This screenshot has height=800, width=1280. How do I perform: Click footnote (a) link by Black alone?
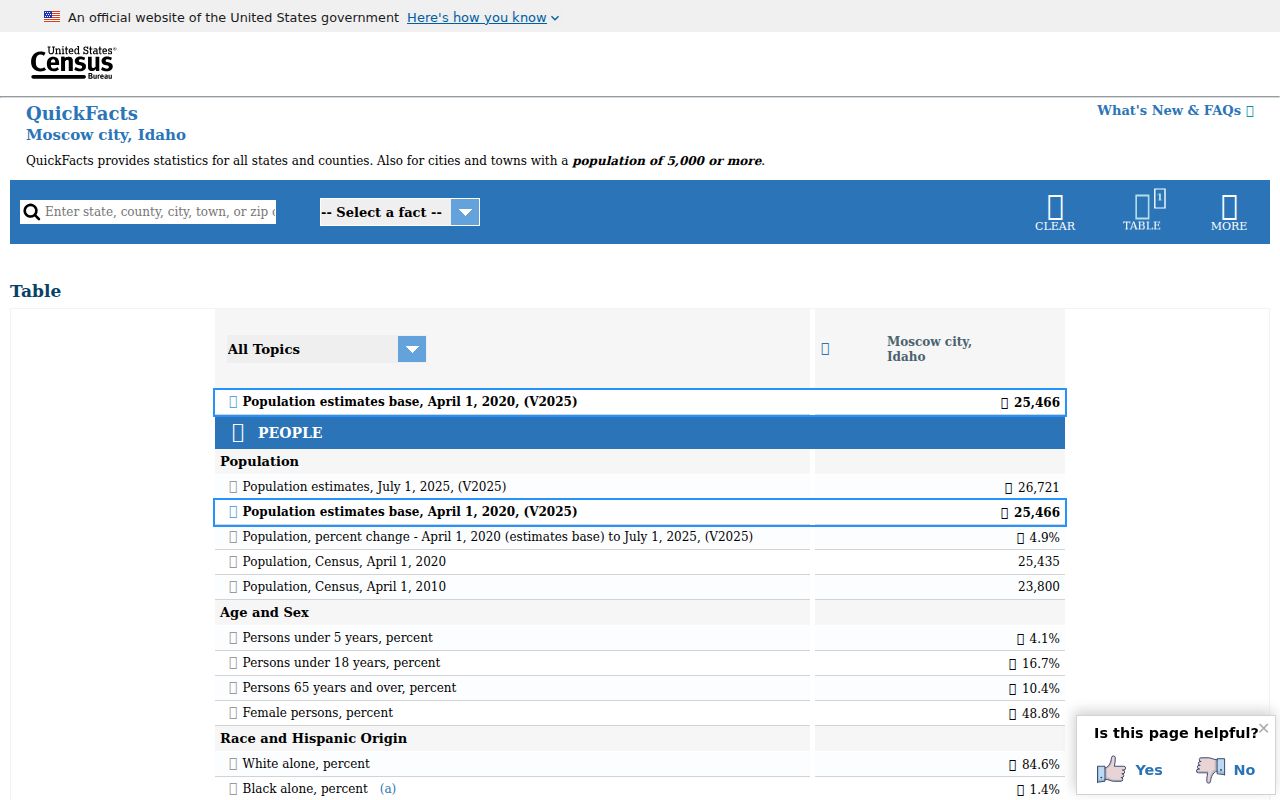pyautogui.click(x=388, y=789)
